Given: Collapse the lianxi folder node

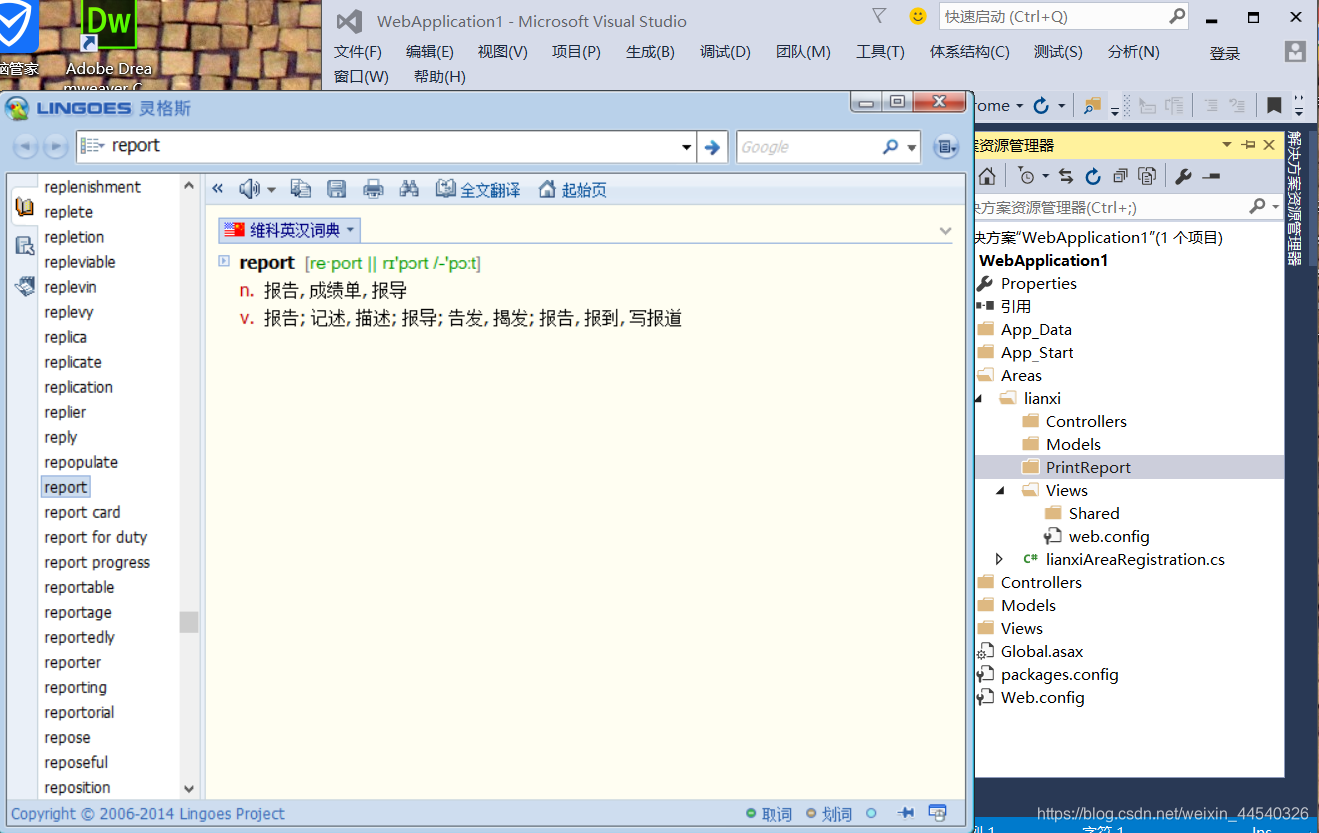Looking at the screenshot, I should (x=980, y=398).
